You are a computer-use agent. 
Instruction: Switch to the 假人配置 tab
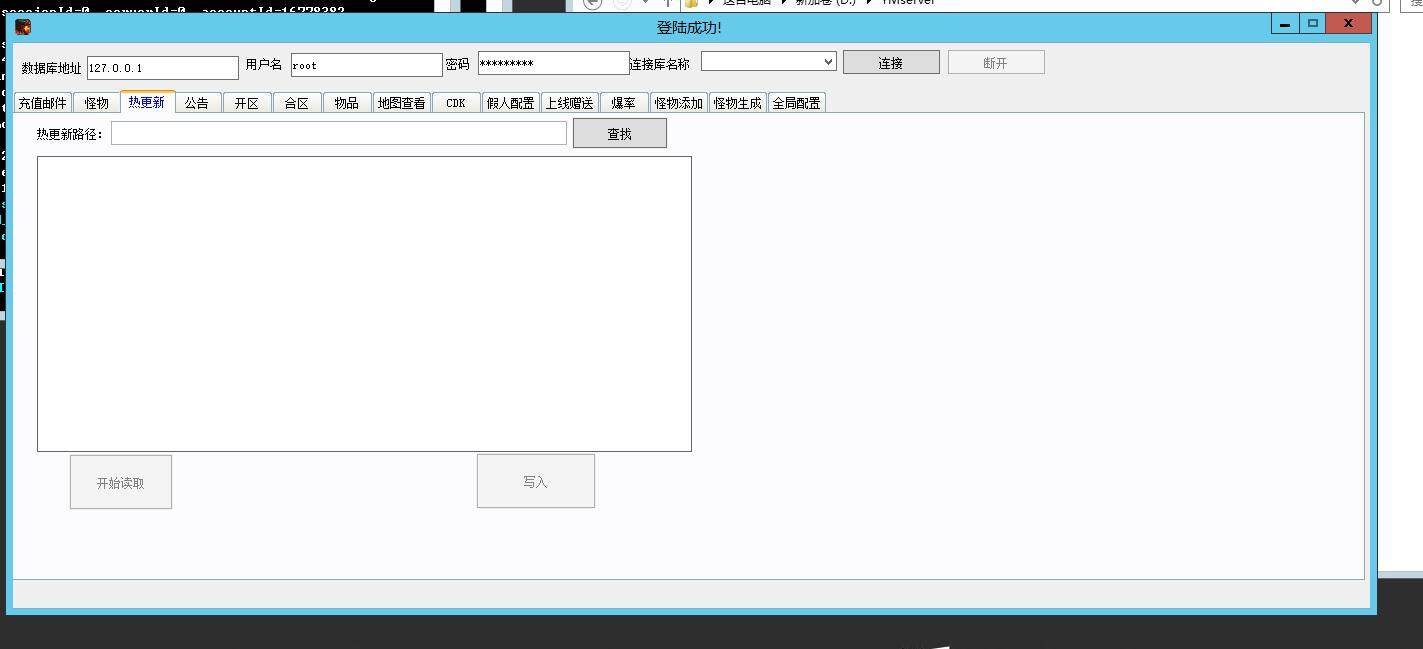tap(510, 103)
